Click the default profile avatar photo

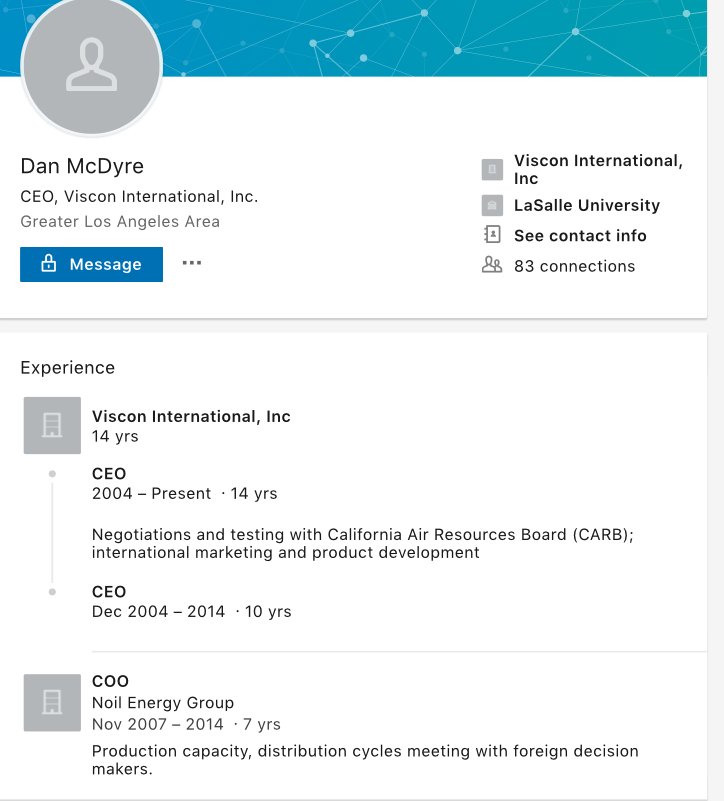pyautogui.click(x=91, y=65)
